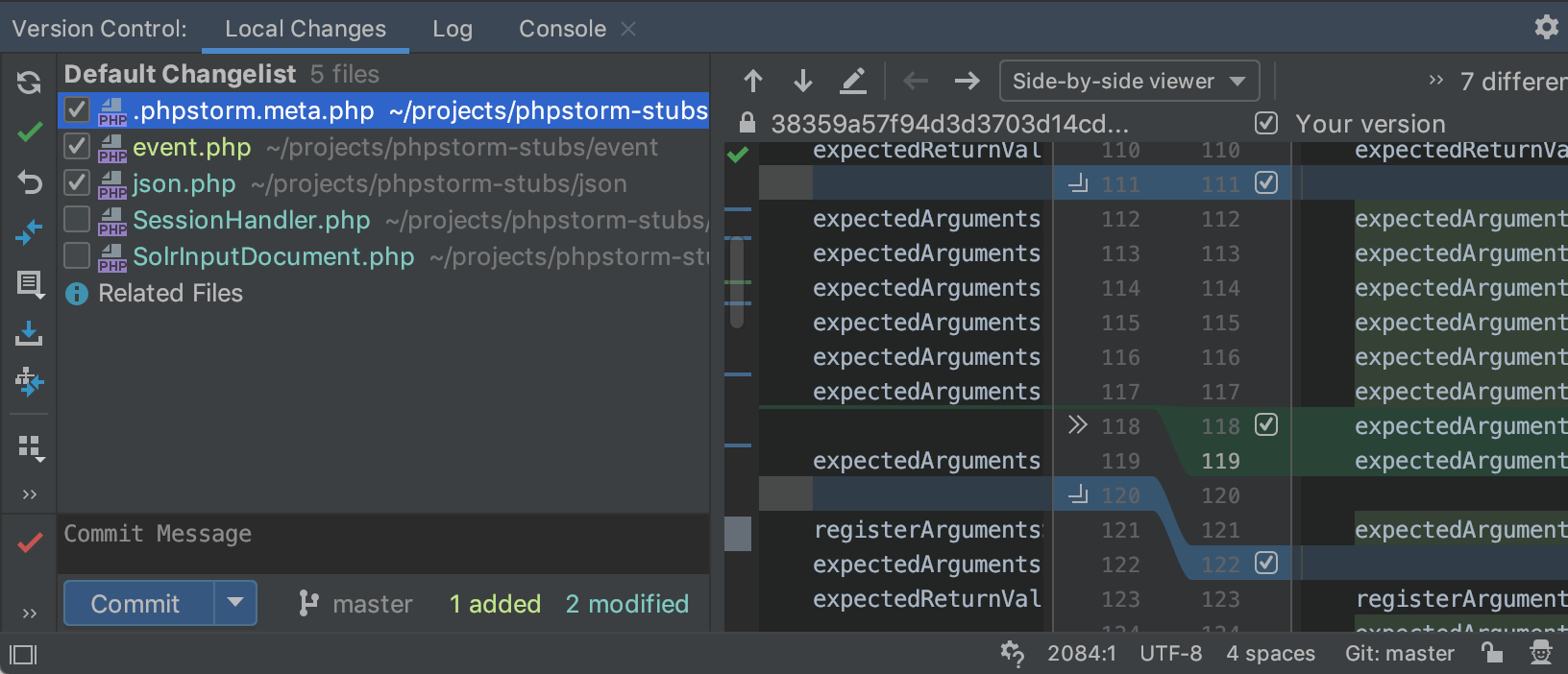Screen dimensions: 1568x674
Task: Open Commit button dropdown arrow
Action: coord(235,603)
